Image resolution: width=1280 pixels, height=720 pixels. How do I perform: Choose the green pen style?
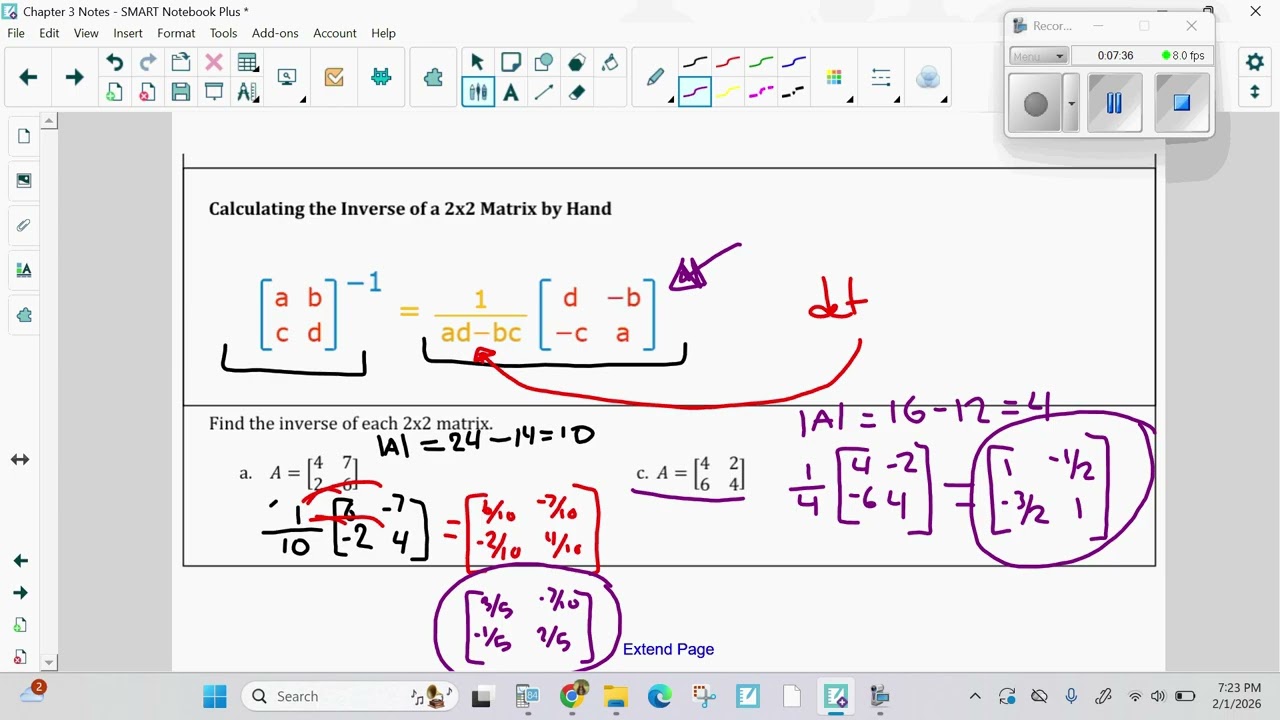(760, 62)
